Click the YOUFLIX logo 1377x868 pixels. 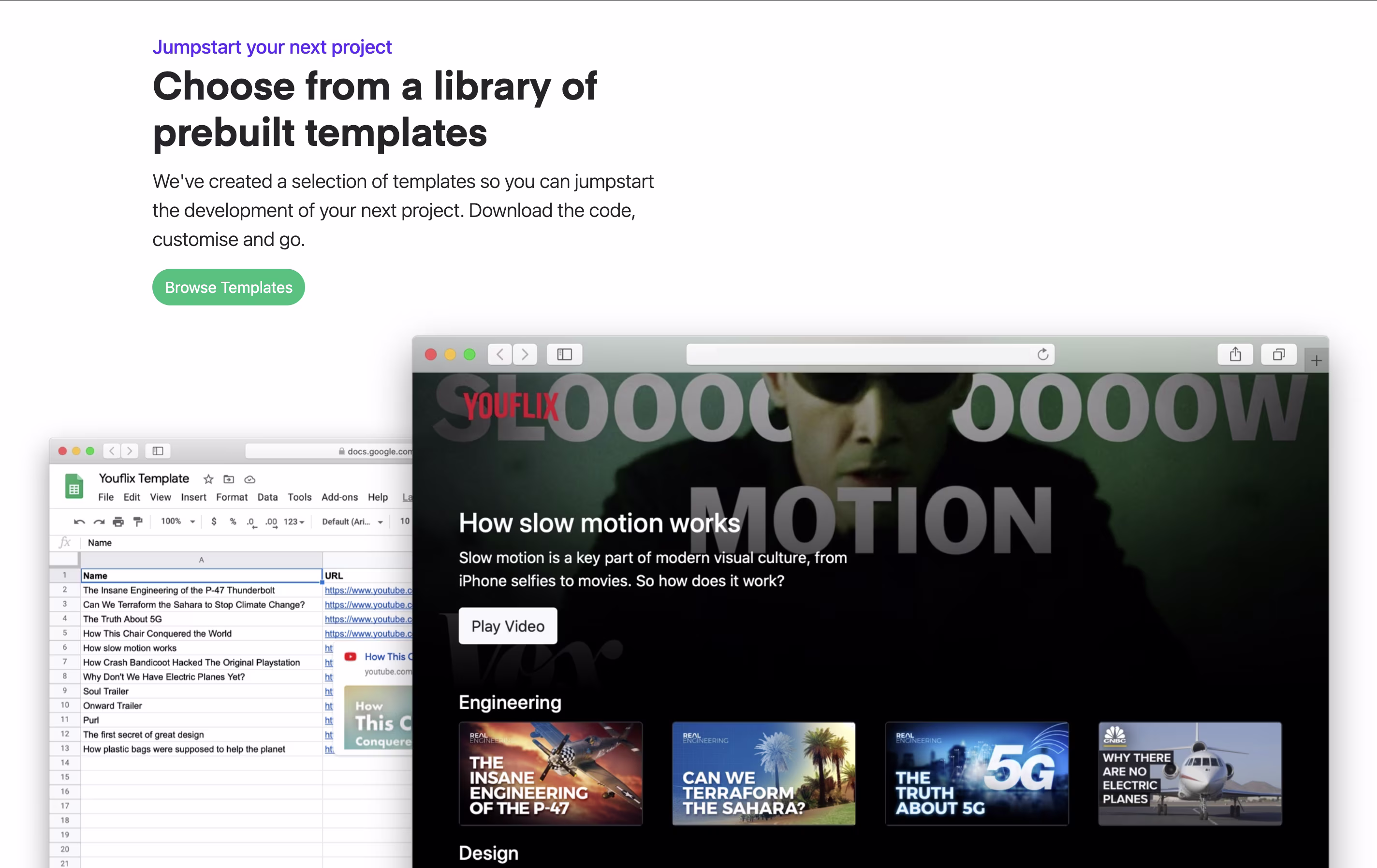(x=511, y=406)
